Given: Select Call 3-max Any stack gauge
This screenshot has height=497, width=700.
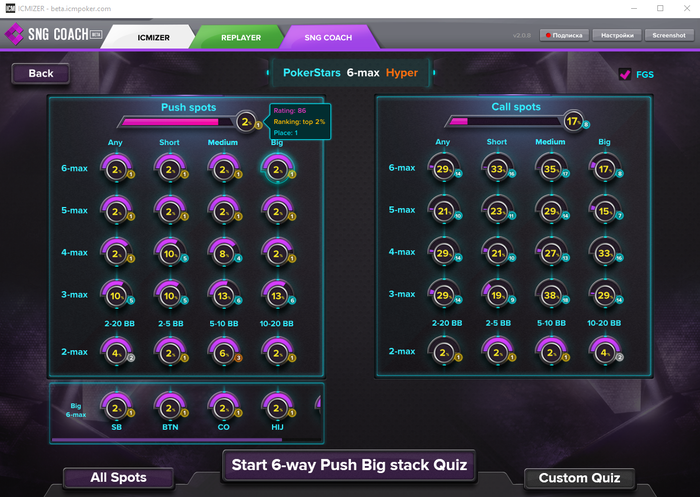Looking at the screenshot, I should 445,294.
